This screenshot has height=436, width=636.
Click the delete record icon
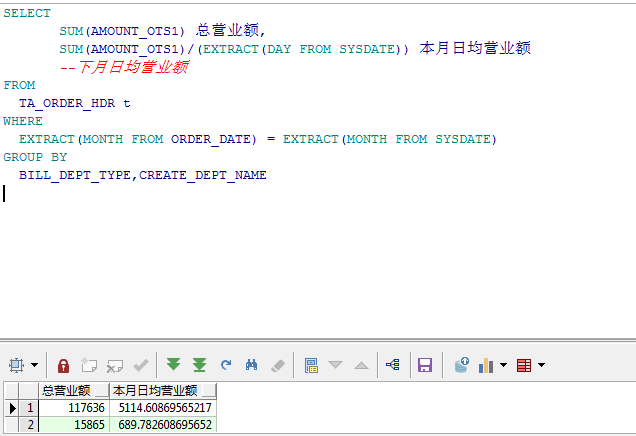[x=115, y=366]
